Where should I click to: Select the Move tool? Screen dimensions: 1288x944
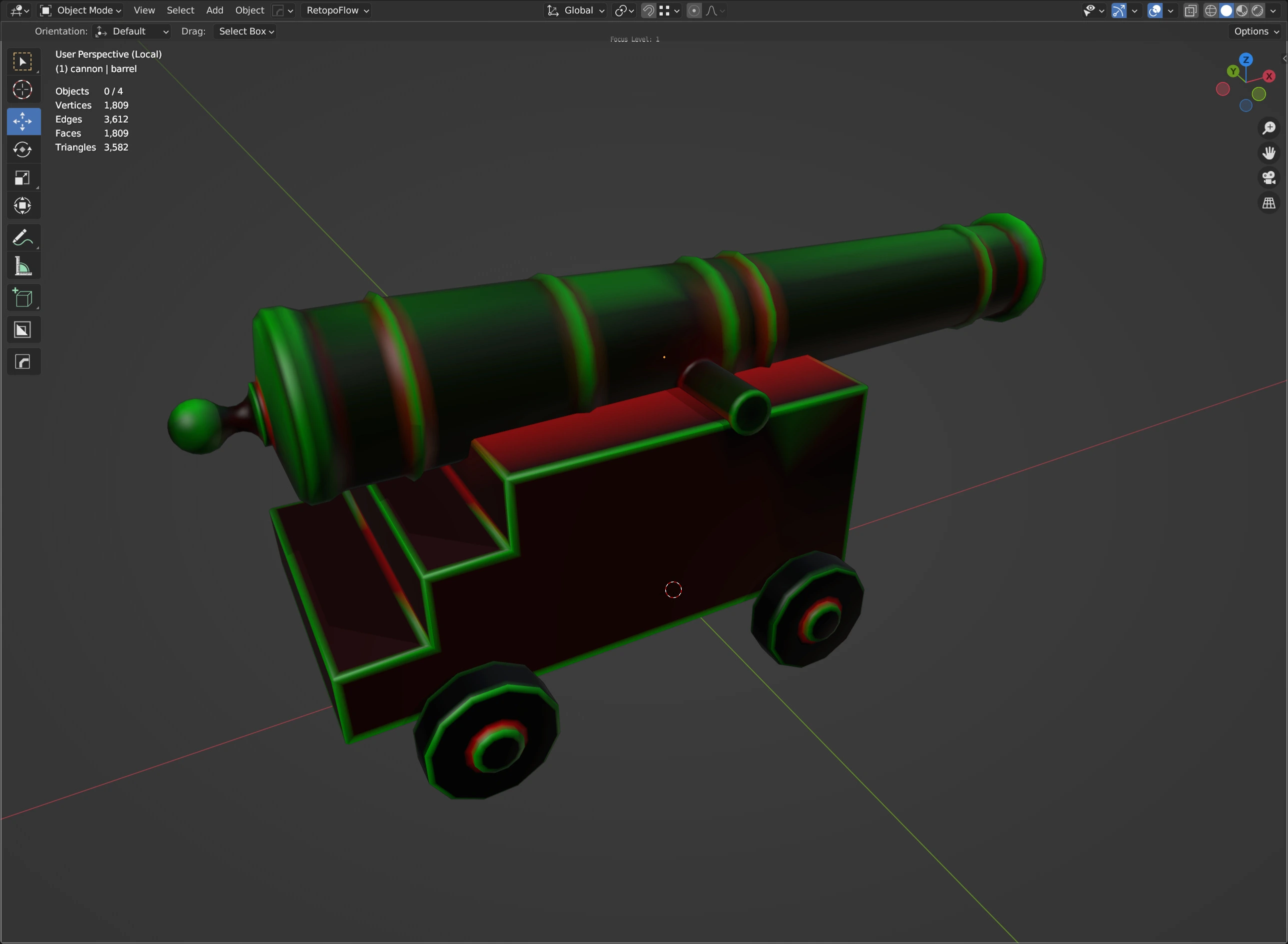pyautogui.click(x=23, y=121)
